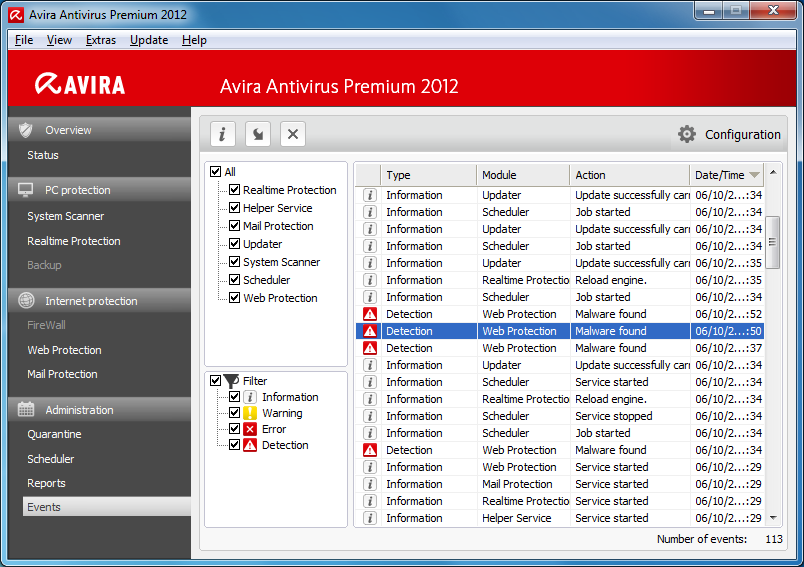
Task: Click the calendar icon beside Administration
Action: point(26,410)
